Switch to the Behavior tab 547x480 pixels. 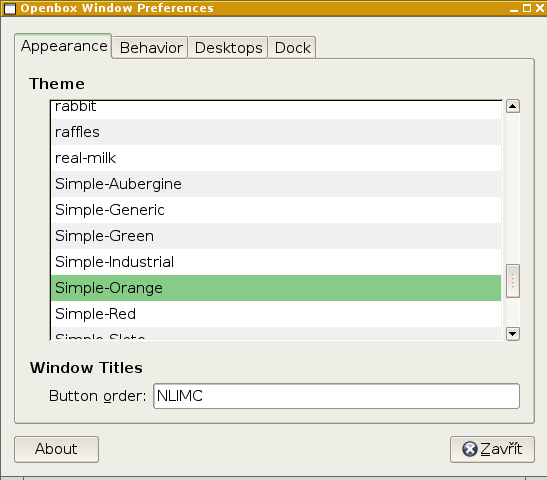pos(151,48)
